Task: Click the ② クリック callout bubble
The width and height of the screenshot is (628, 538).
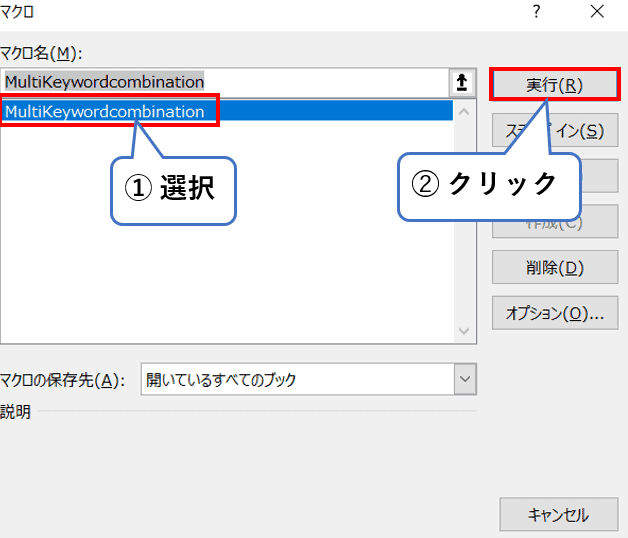Action: point(488,184)
